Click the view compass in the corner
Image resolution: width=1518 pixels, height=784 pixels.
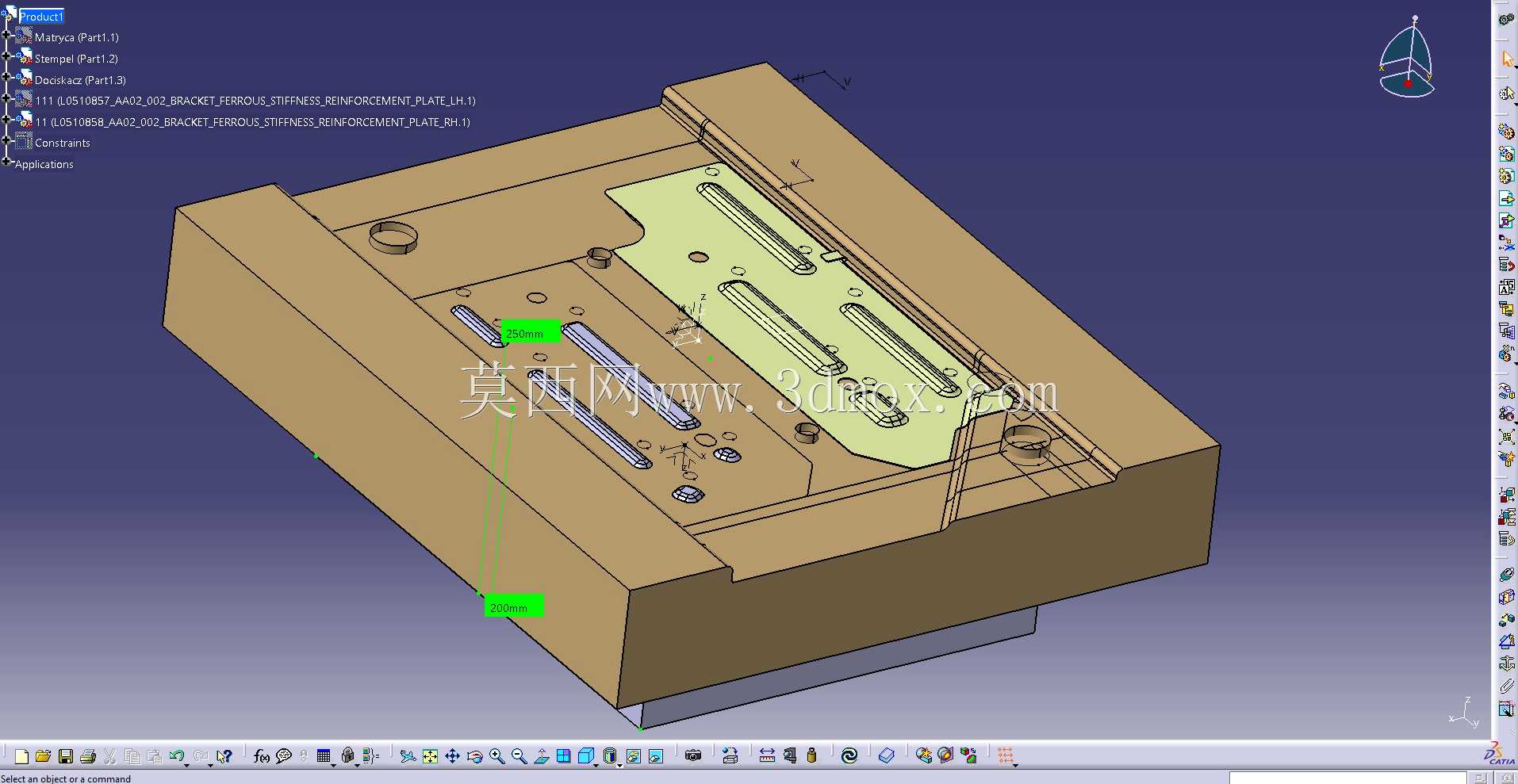(x=1407, y=57)
